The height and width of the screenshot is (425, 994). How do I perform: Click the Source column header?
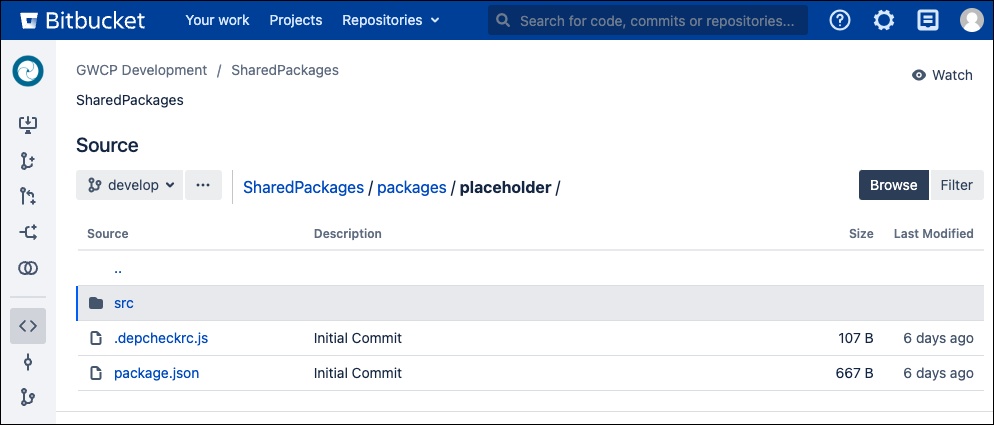point(108,233)
